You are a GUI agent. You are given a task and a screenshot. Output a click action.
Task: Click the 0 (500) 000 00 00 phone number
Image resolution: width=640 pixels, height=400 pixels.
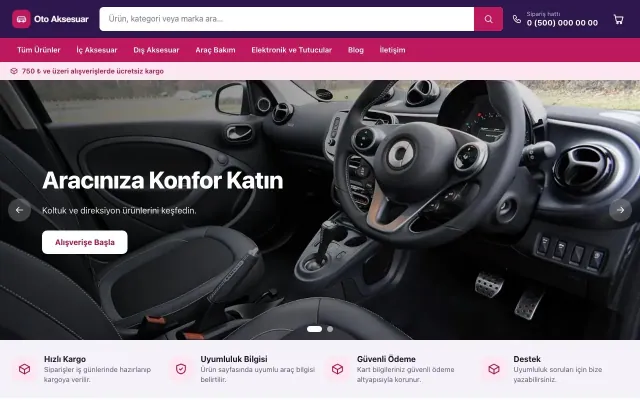[562, 23]
